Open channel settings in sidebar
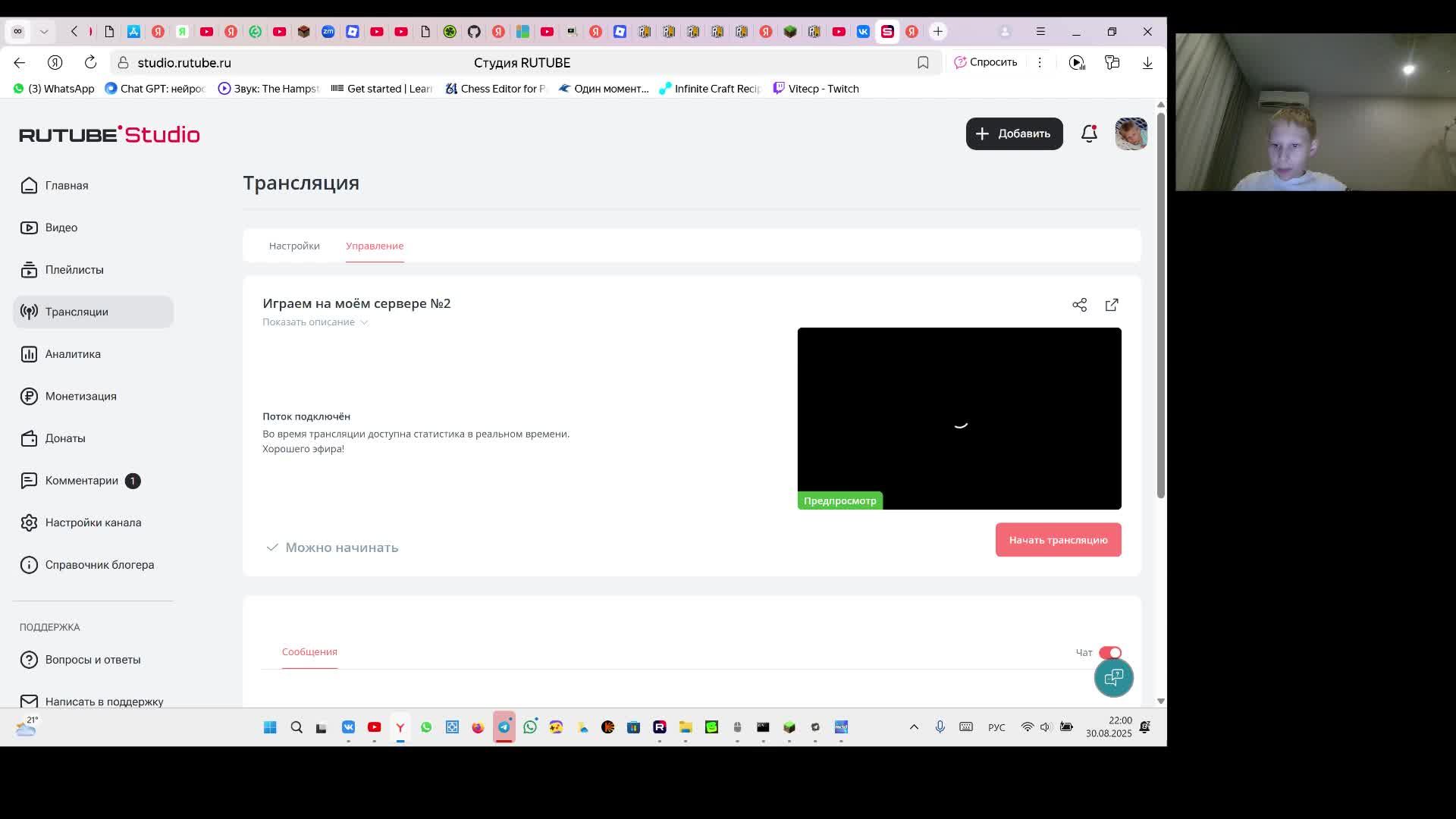Viewport: 1456px width, 819px height. coord(93,522)
